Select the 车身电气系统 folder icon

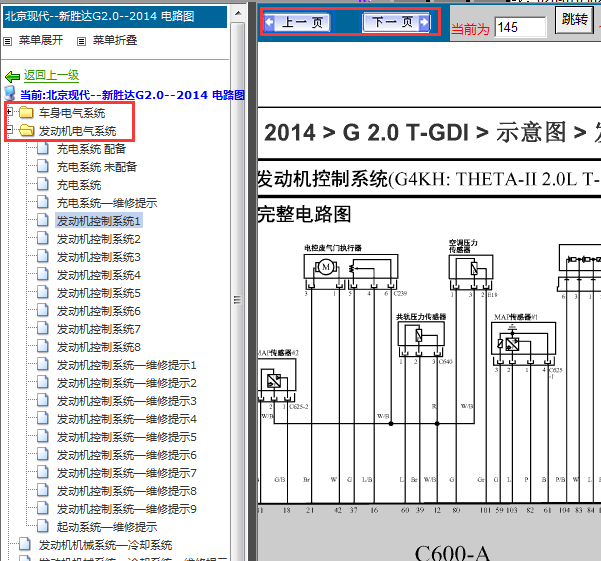(26, 112)
